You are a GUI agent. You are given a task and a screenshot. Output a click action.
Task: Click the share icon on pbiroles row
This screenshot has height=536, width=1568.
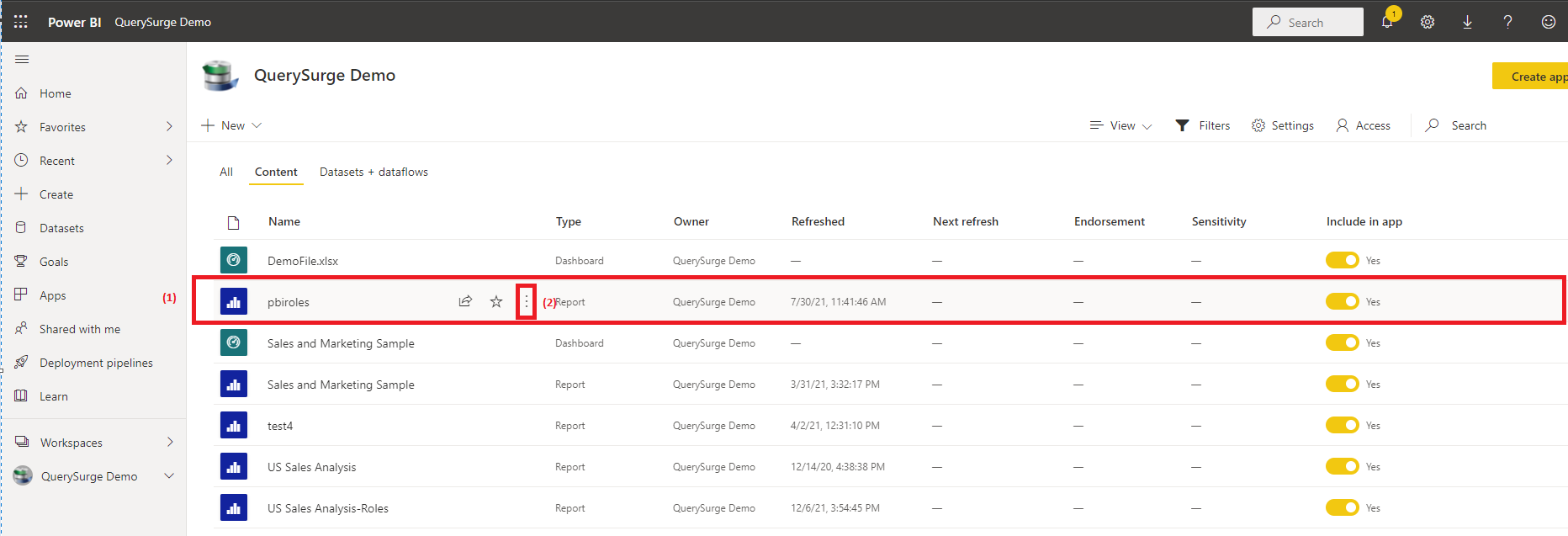coord(465,301)
